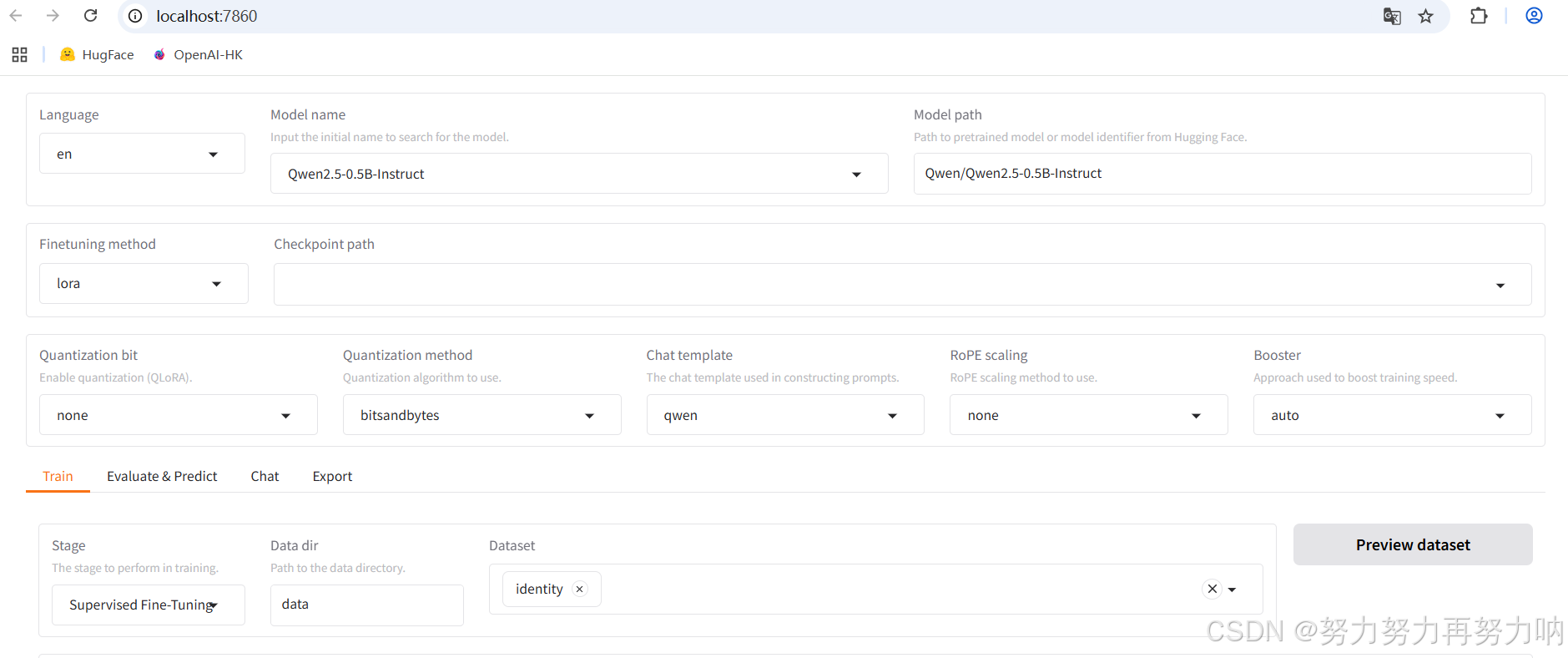The image size is (1568, 658).
Task: Open the RoPE scaling dropdown
Action: point(1089,415)
